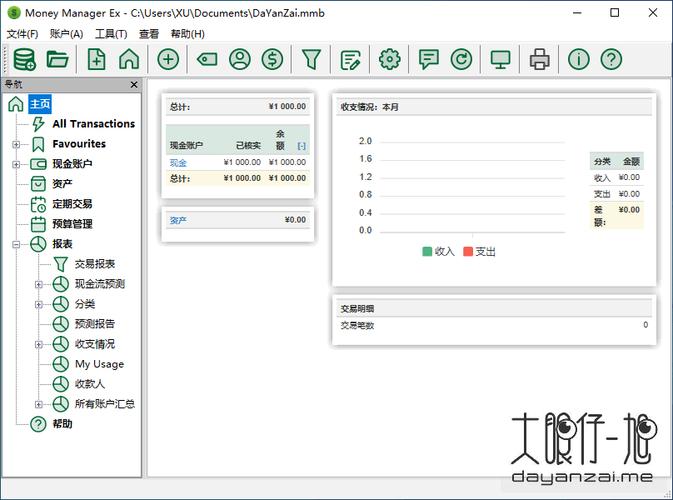Open 定期交易 in the navigation tree

pos(72,204)
